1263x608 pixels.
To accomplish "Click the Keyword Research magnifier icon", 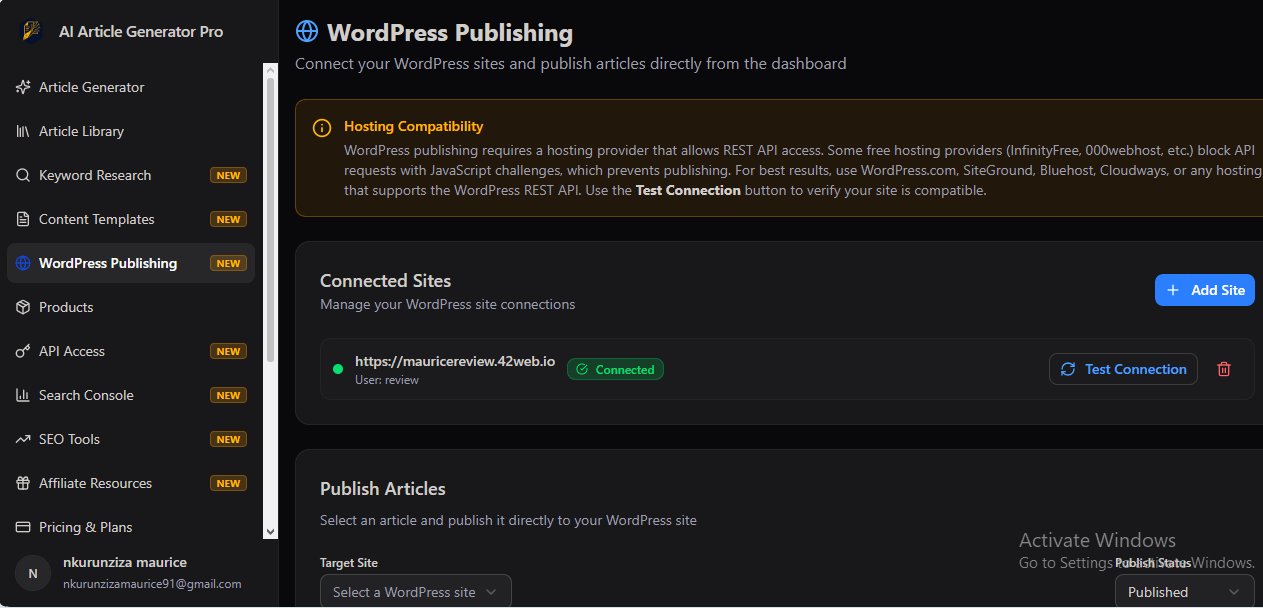I will (x=23, y=175).
